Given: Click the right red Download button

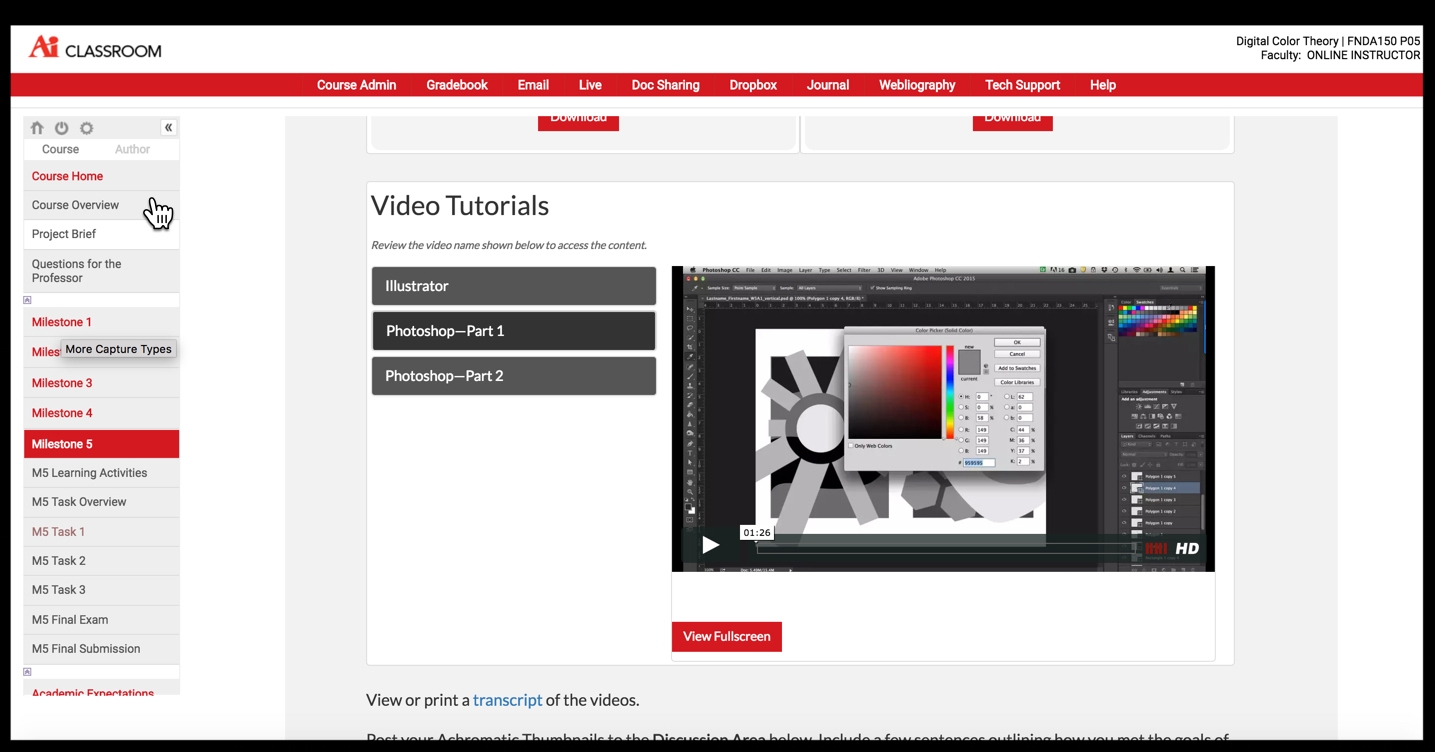Looking at the screenshot, I should 1012,122.
